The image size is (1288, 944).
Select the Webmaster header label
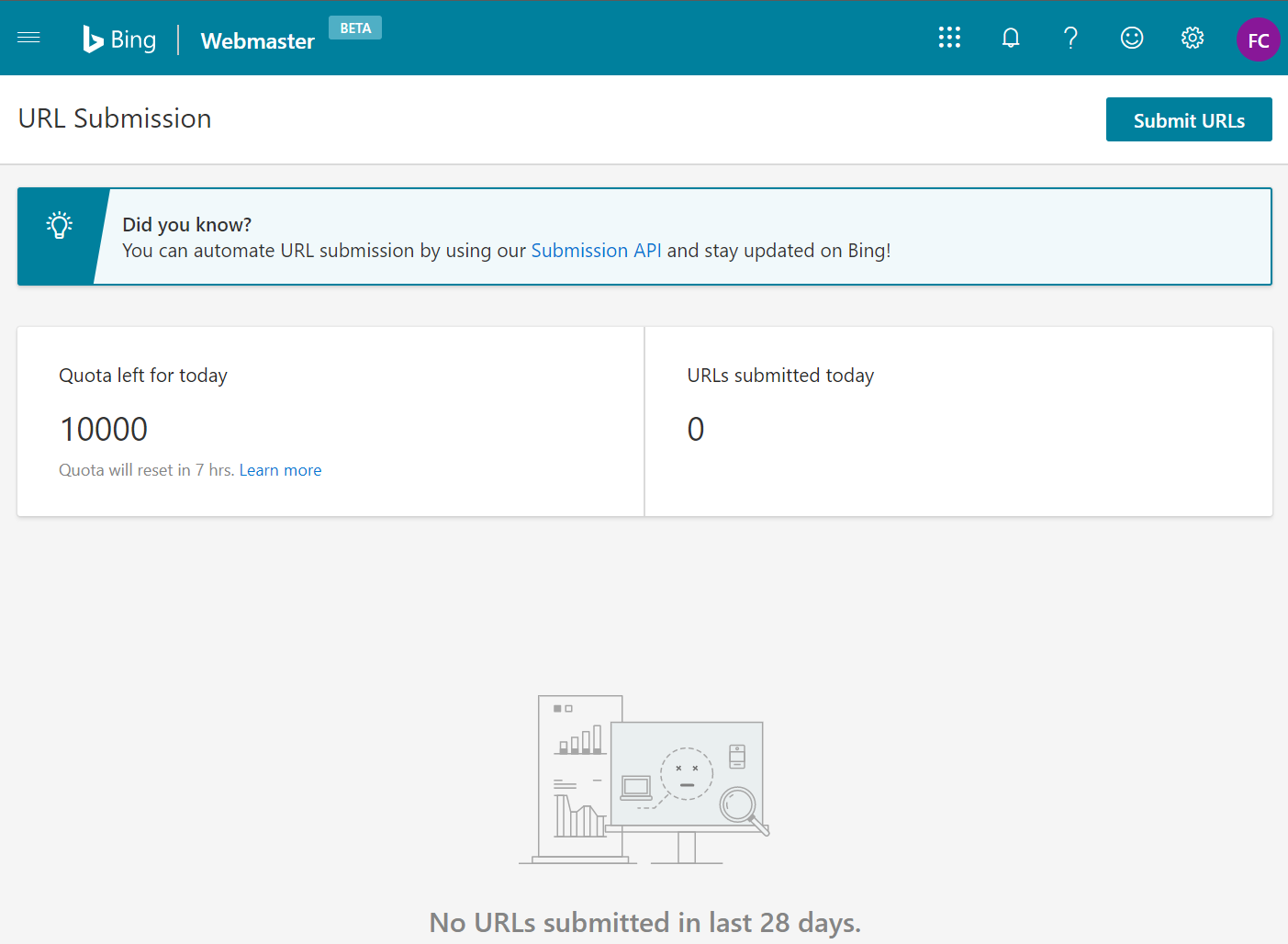point(257,41)
